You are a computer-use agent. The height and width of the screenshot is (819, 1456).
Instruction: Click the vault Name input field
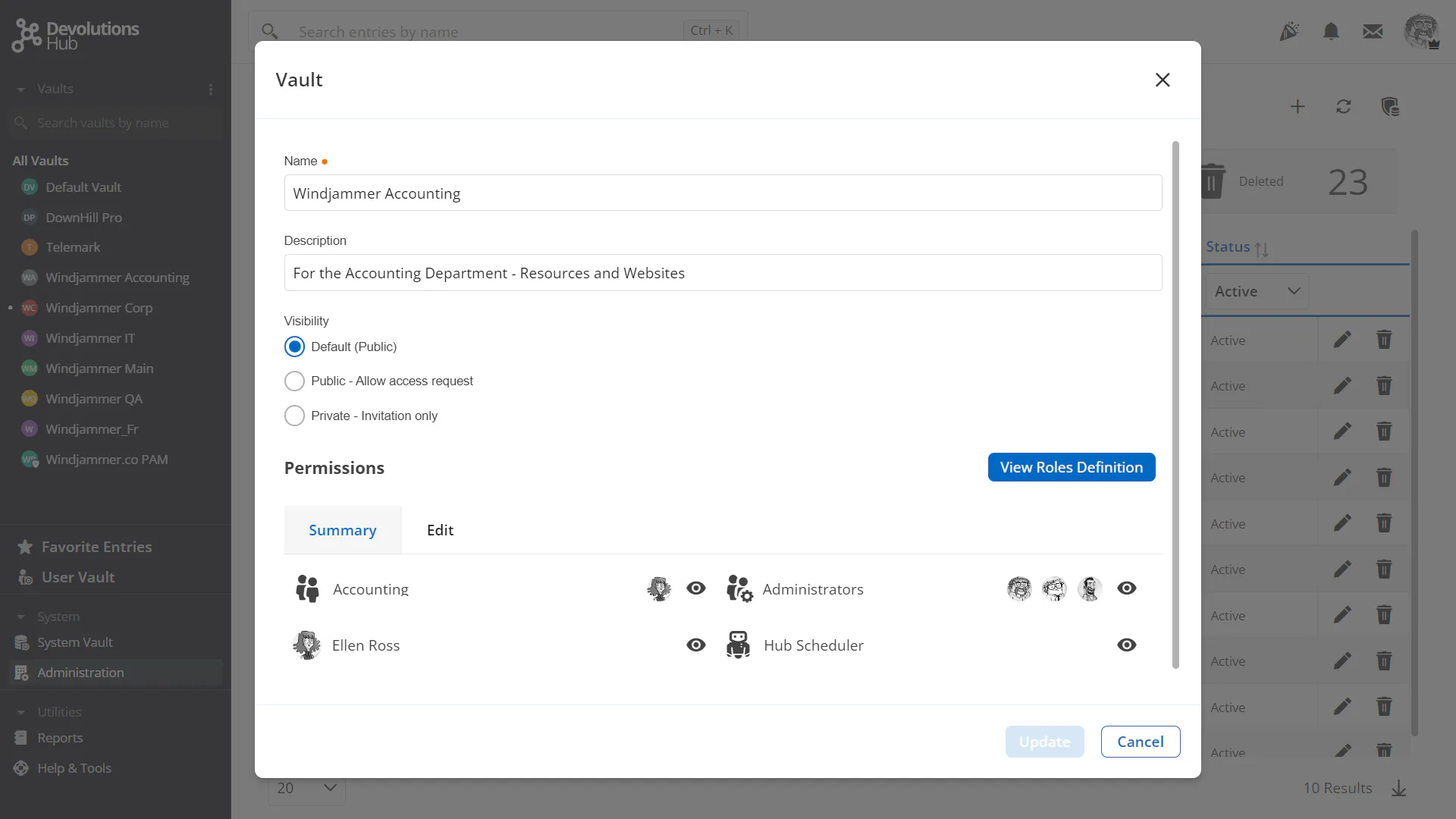[x=723, y=193]
